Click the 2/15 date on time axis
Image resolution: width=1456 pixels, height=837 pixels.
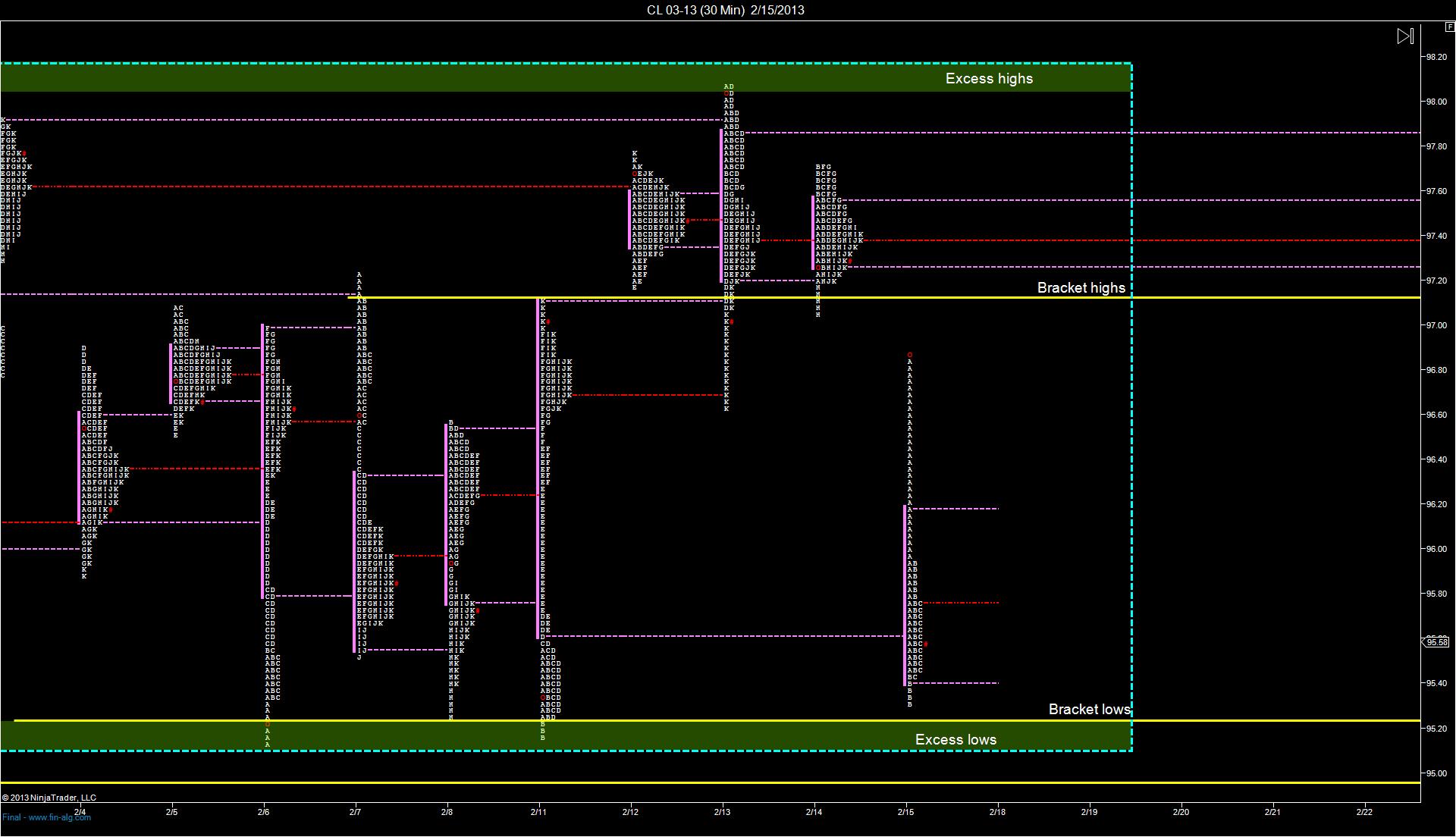tap(906, 812)
